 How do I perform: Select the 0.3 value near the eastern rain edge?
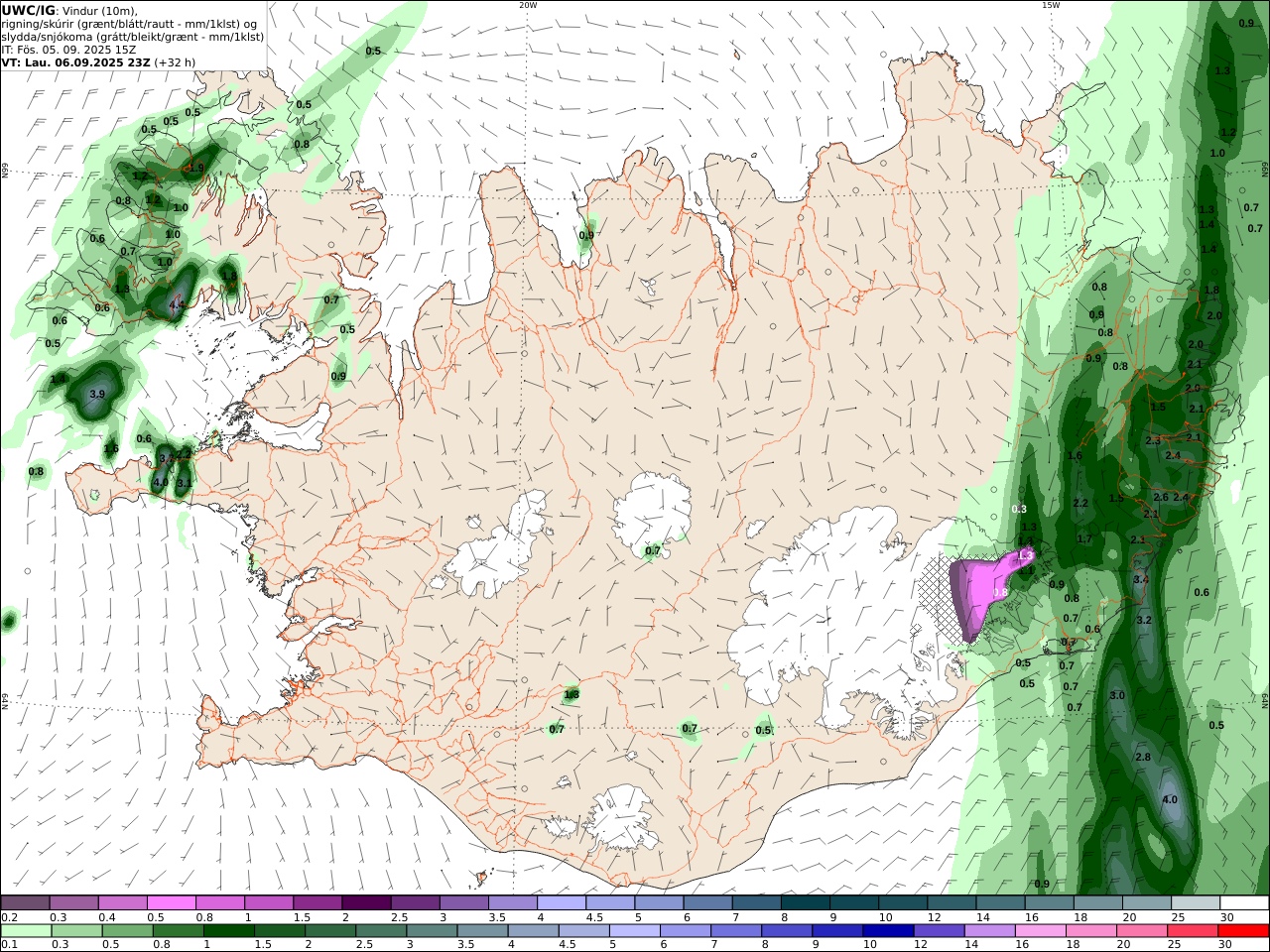tap(1019, 509)
